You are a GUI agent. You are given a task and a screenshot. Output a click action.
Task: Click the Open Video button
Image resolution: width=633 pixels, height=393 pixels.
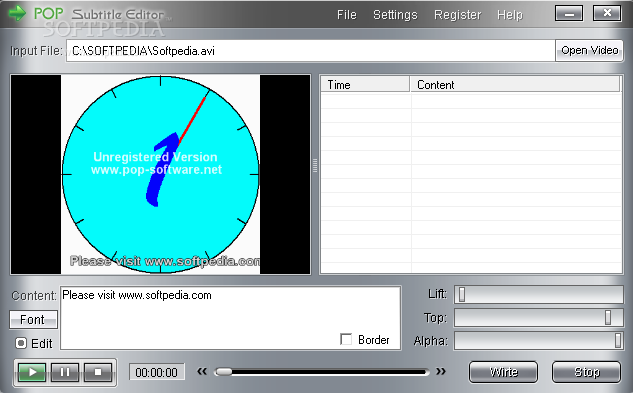(589, 50)
